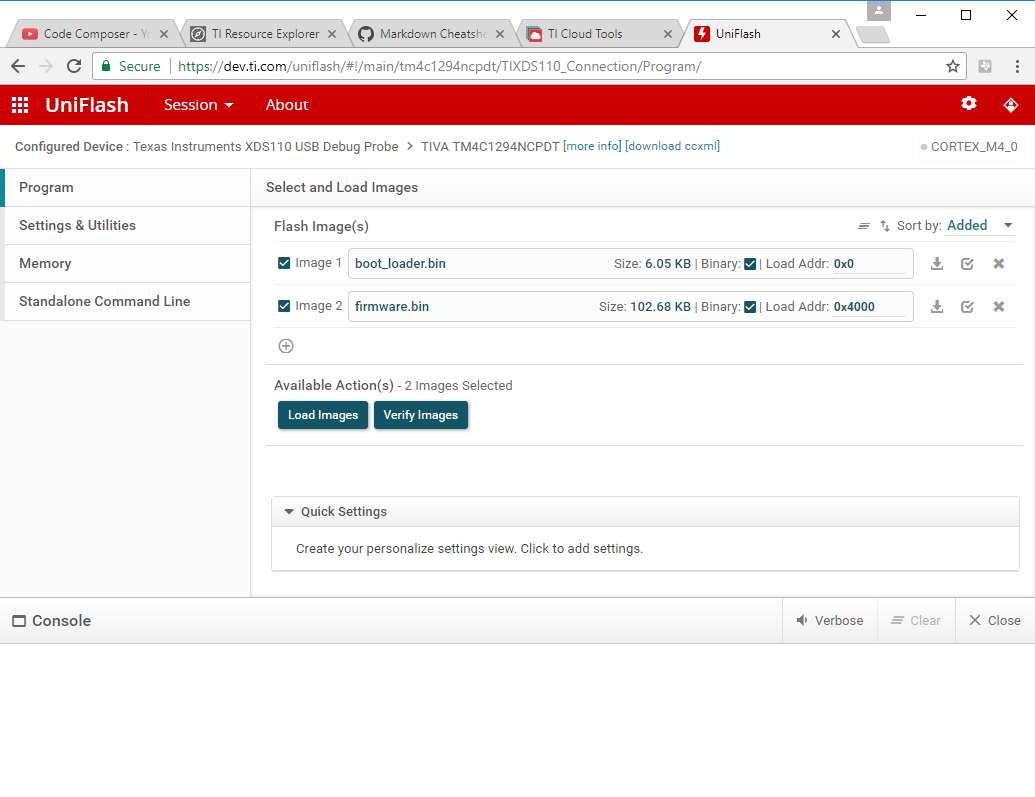Reload the browser page
Image resolution: width=1035 pixels, height=797 pixels.
[74, 66]
